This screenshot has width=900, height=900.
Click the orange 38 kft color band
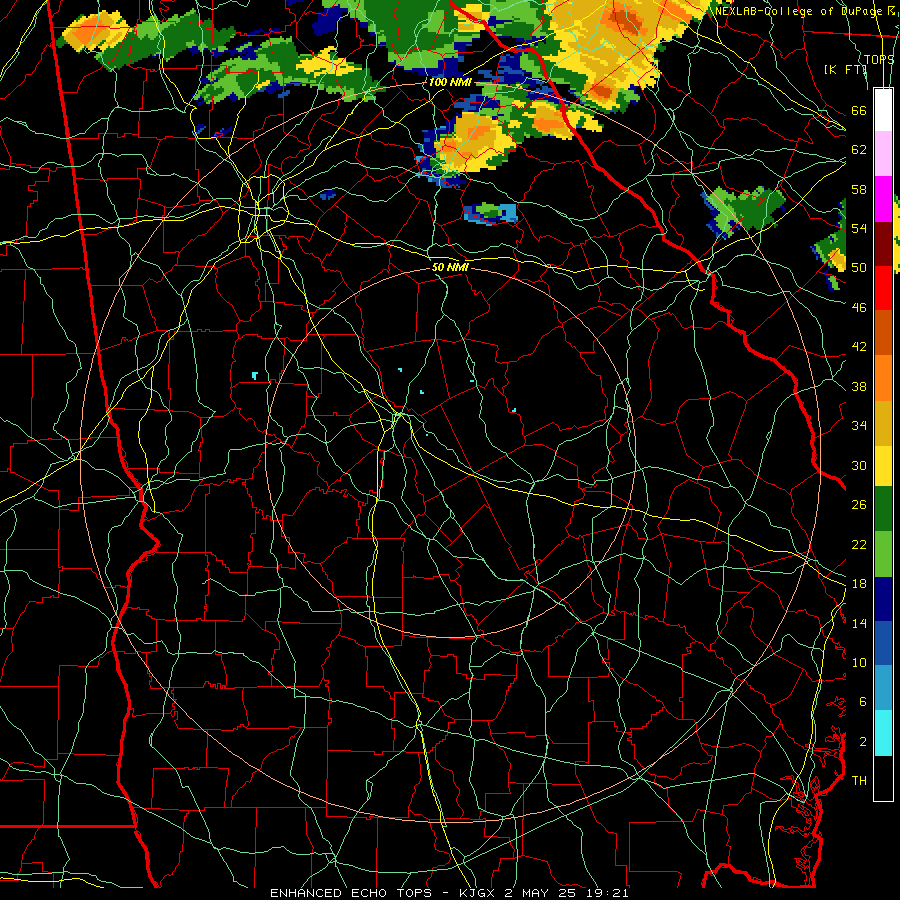click(883, 377)
